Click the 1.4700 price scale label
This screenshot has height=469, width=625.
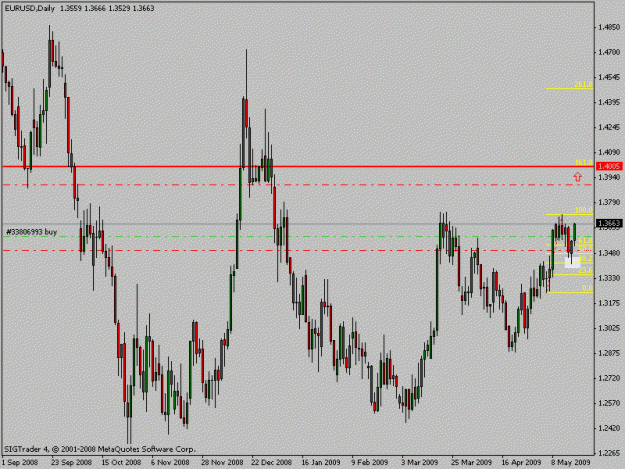609,52
